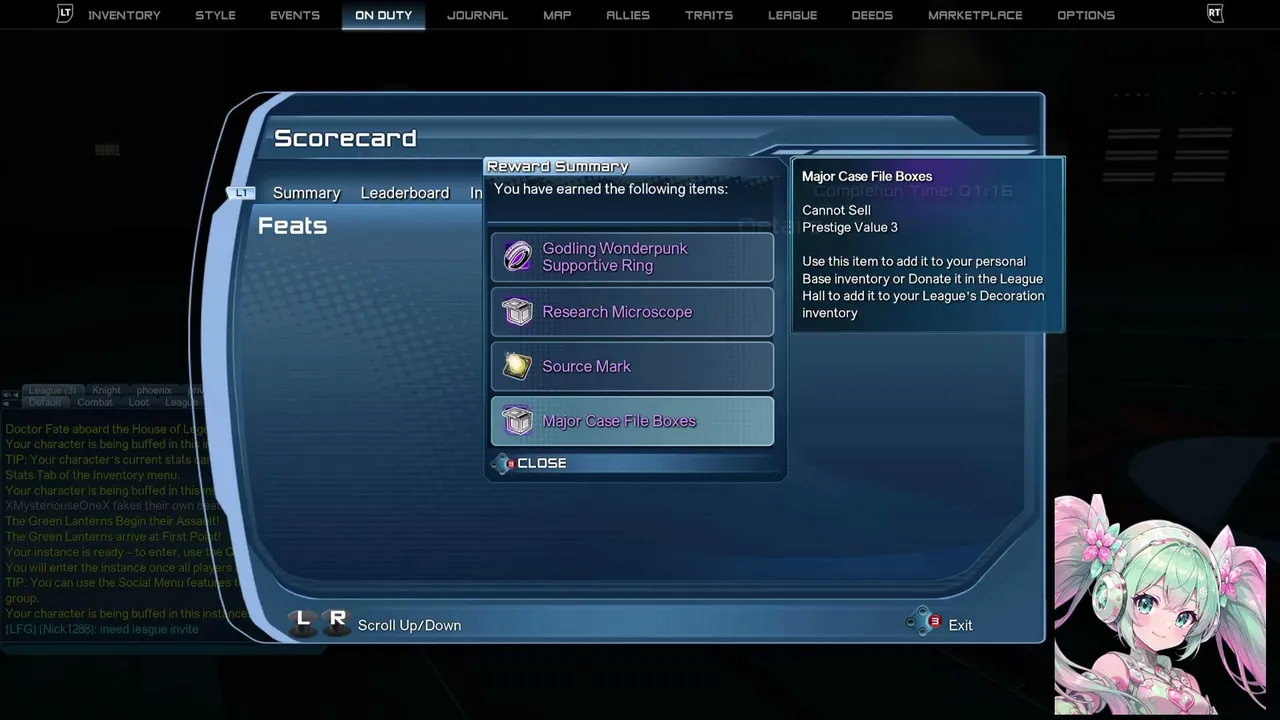Open the League menu in top bar

point(792,15)
